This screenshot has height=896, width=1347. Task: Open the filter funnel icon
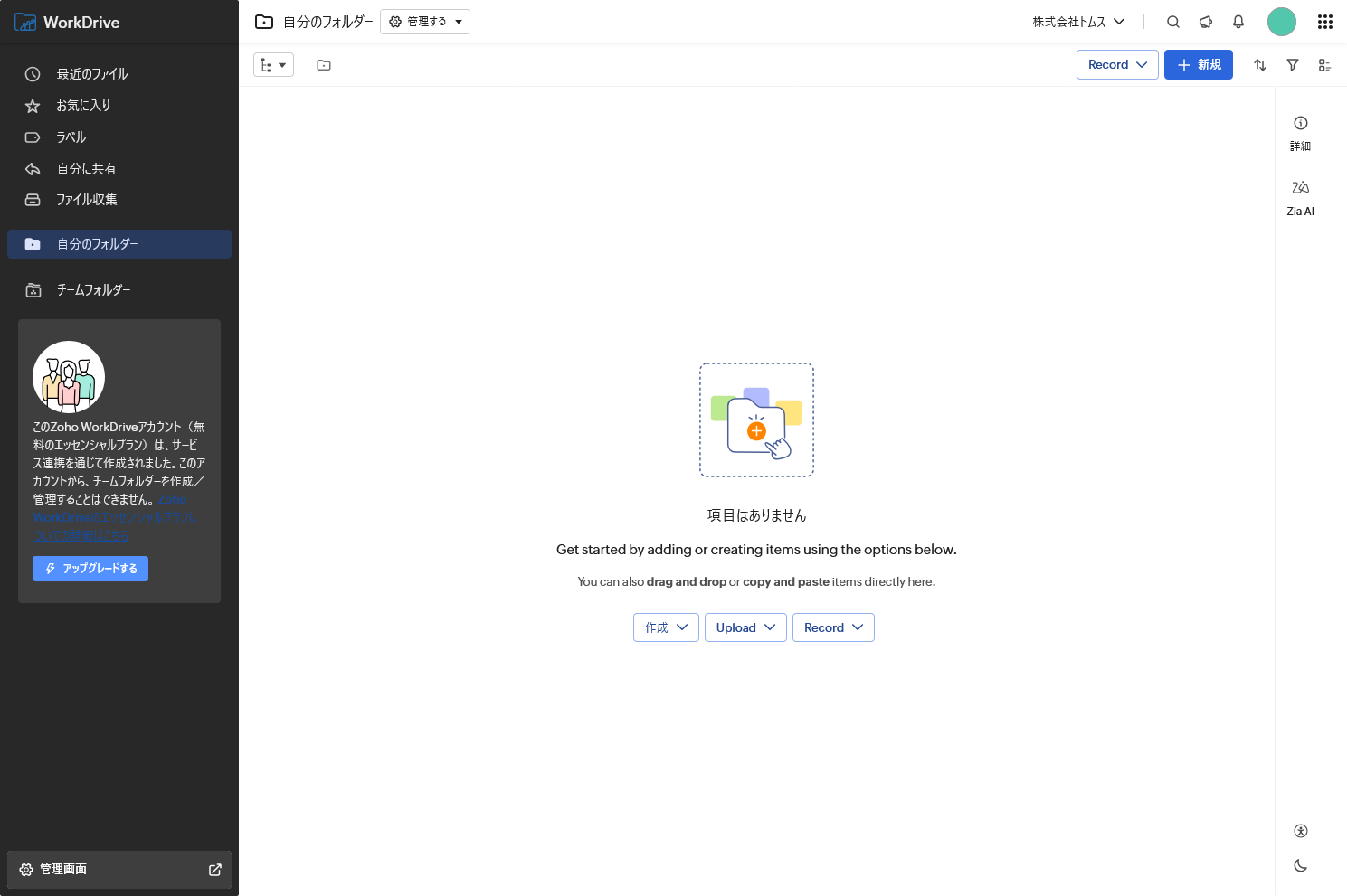1292,65
